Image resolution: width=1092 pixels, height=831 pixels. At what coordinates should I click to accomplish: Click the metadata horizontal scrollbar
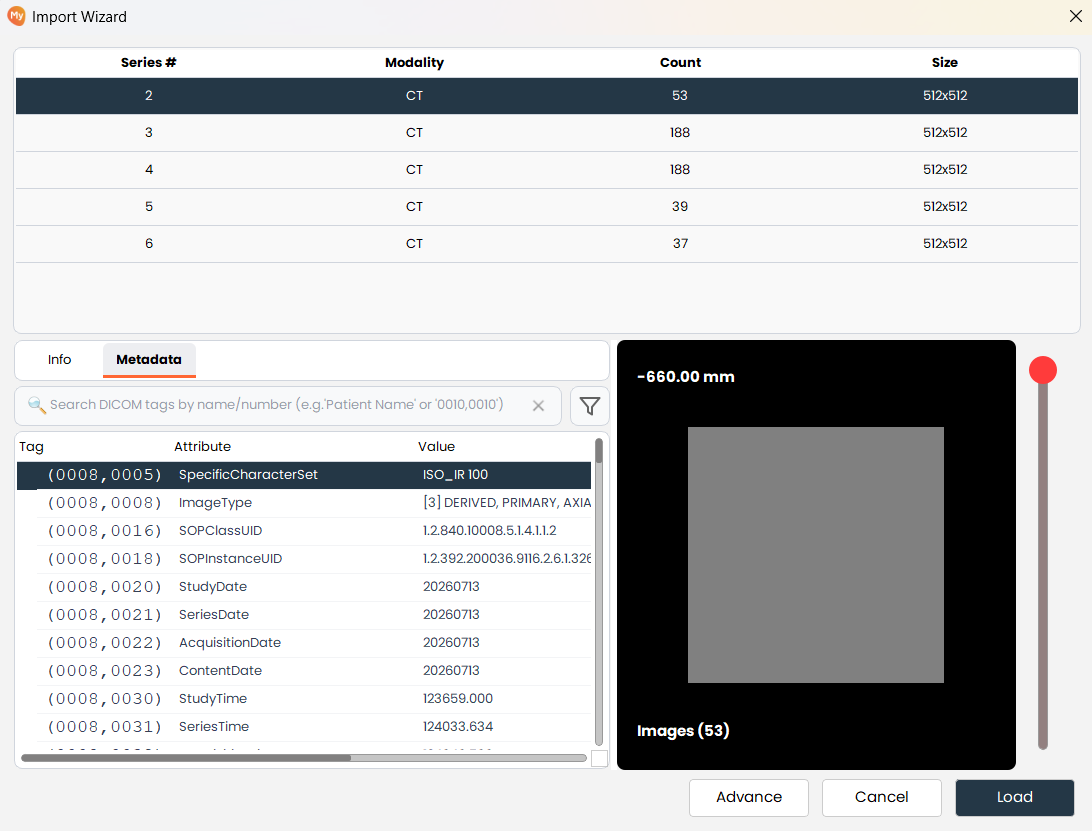(304, 758)
